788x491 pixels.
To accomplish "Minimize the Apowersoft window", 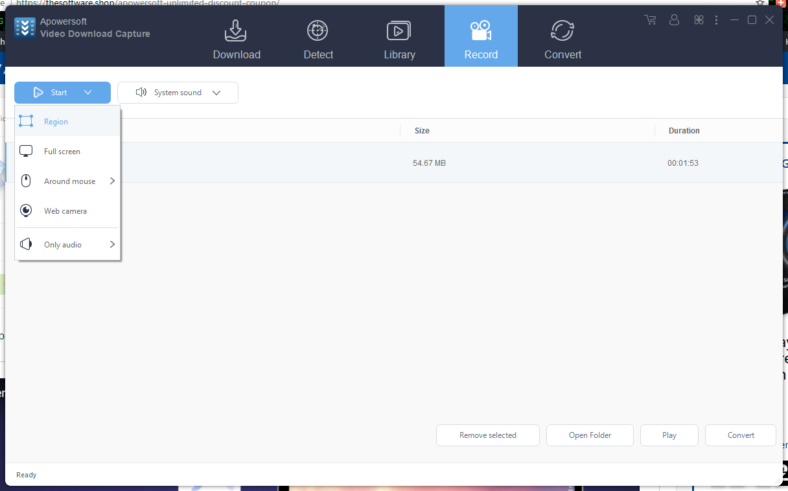I will [734, 20].
